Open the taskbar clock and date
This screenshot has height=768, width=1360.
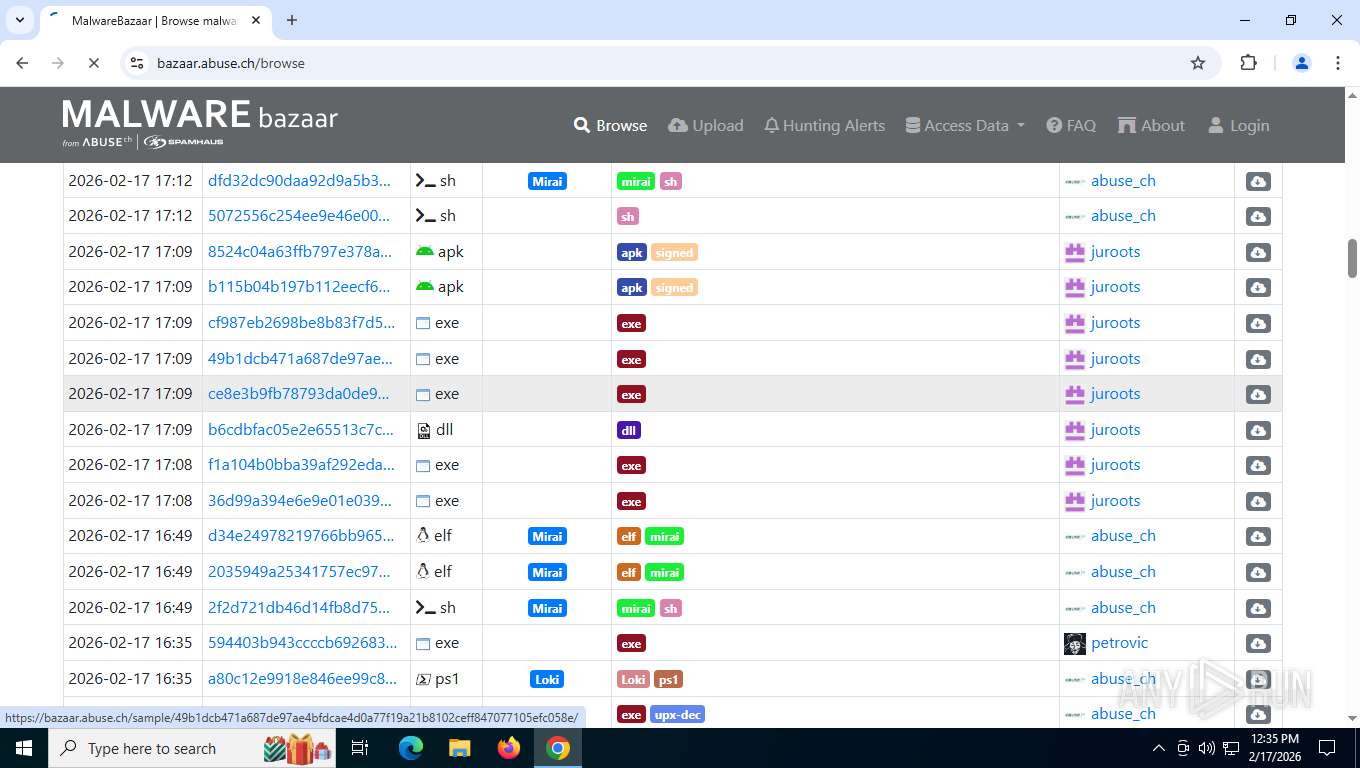[x=1276, y=748]
